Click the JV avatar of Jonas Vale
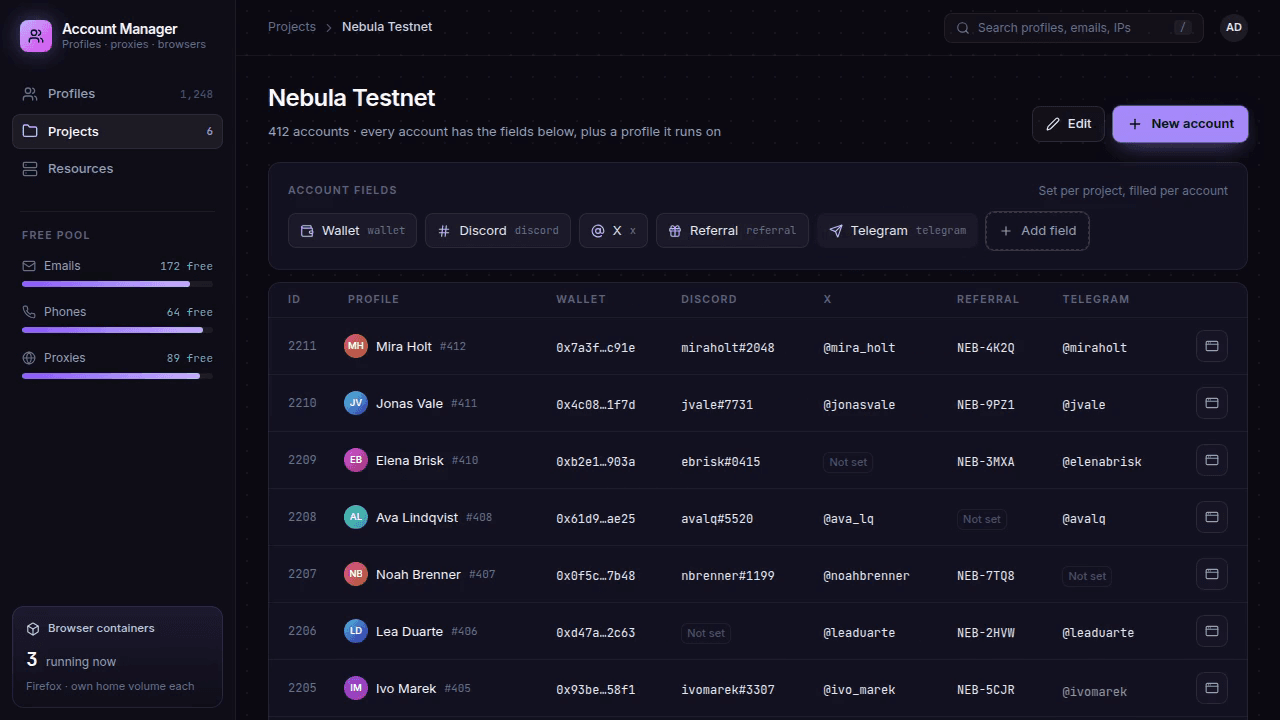The width and height of the screenshot is (1280, 720). (356, 403)
